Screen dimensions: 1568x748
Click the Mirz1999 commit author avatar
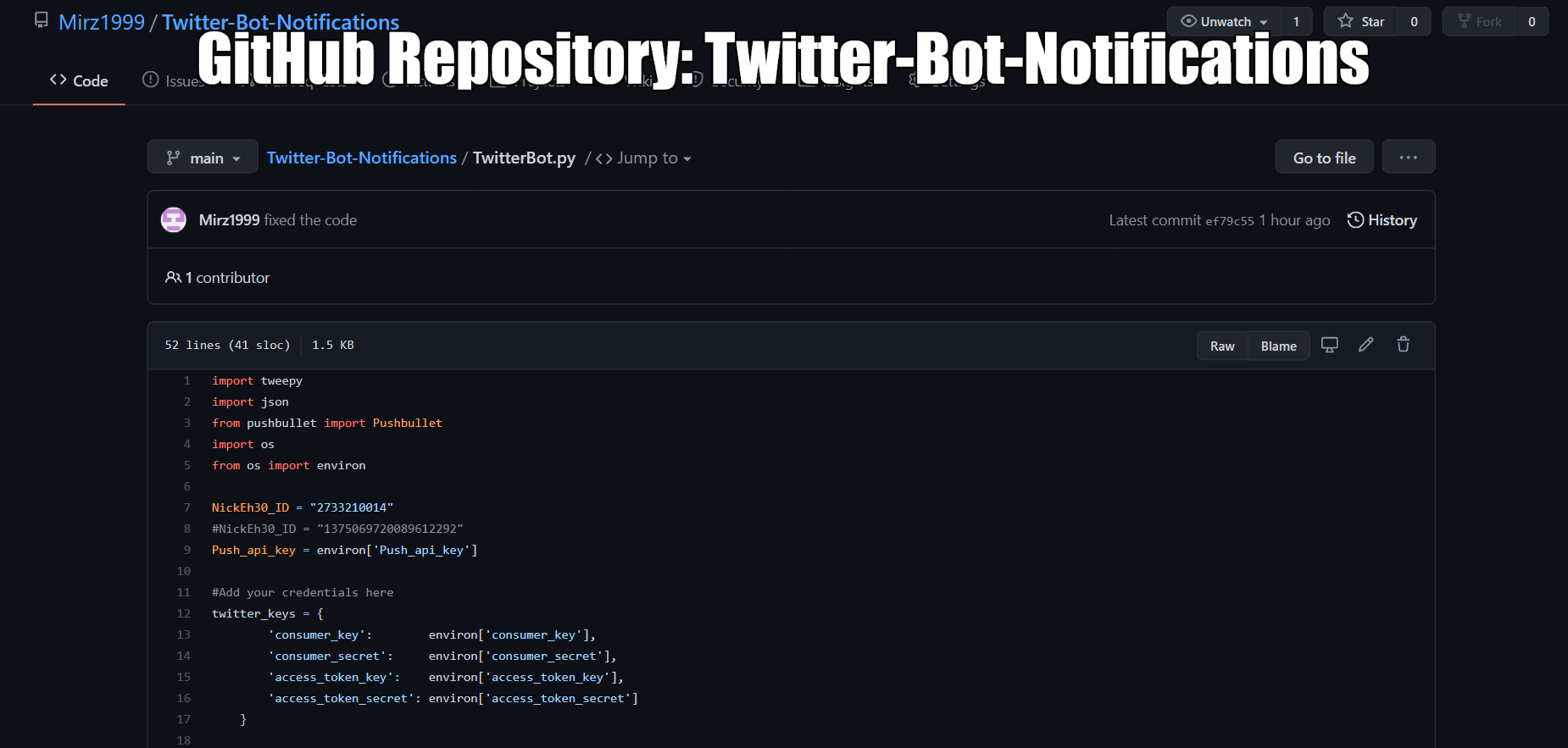tap(174, 220)
